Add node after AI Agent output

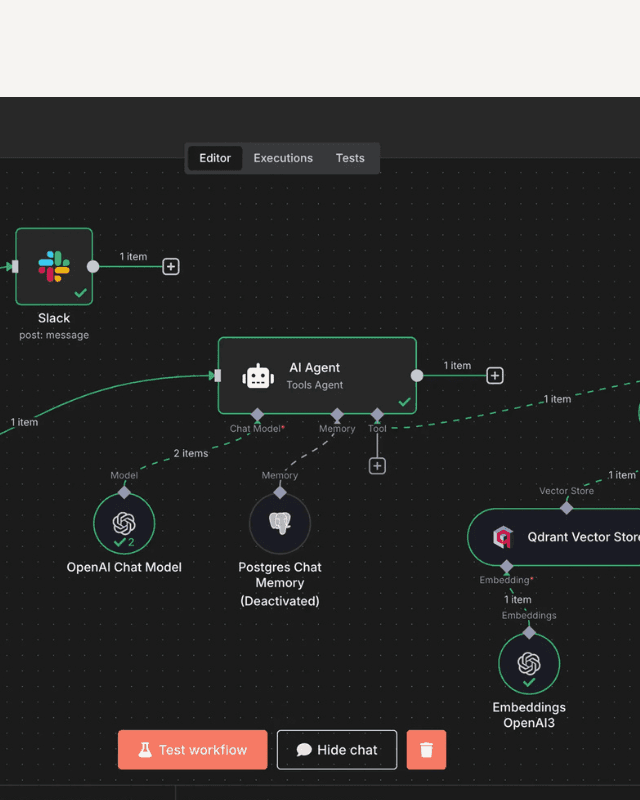[x=495, y=376]
